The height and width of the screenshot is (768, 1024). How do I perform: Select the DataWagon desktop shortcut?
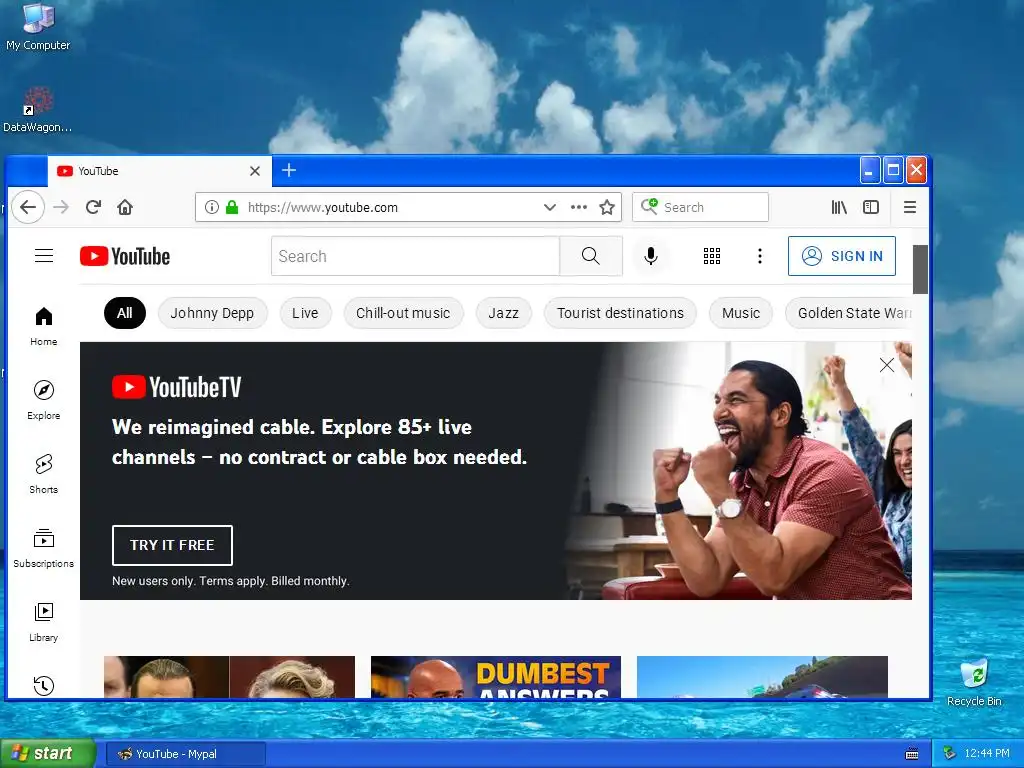37,110
